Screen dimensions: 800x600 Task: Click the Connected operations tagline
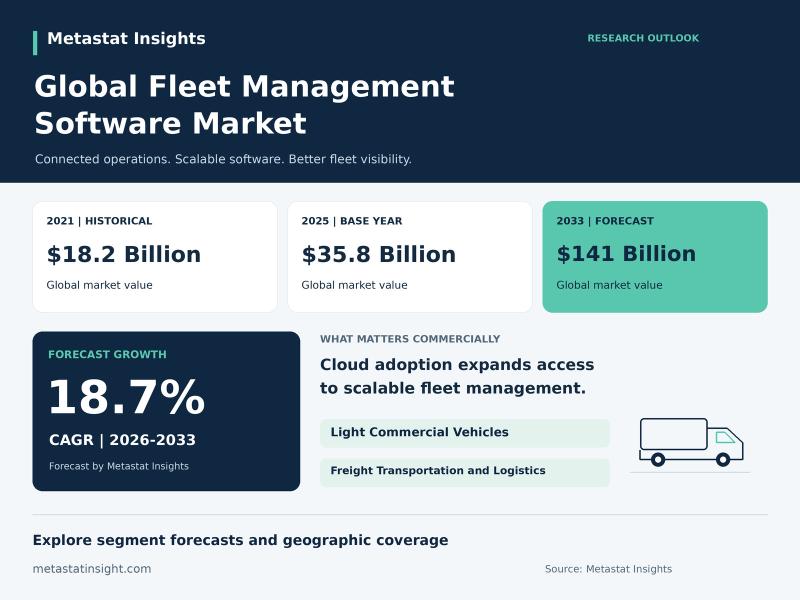223,159
